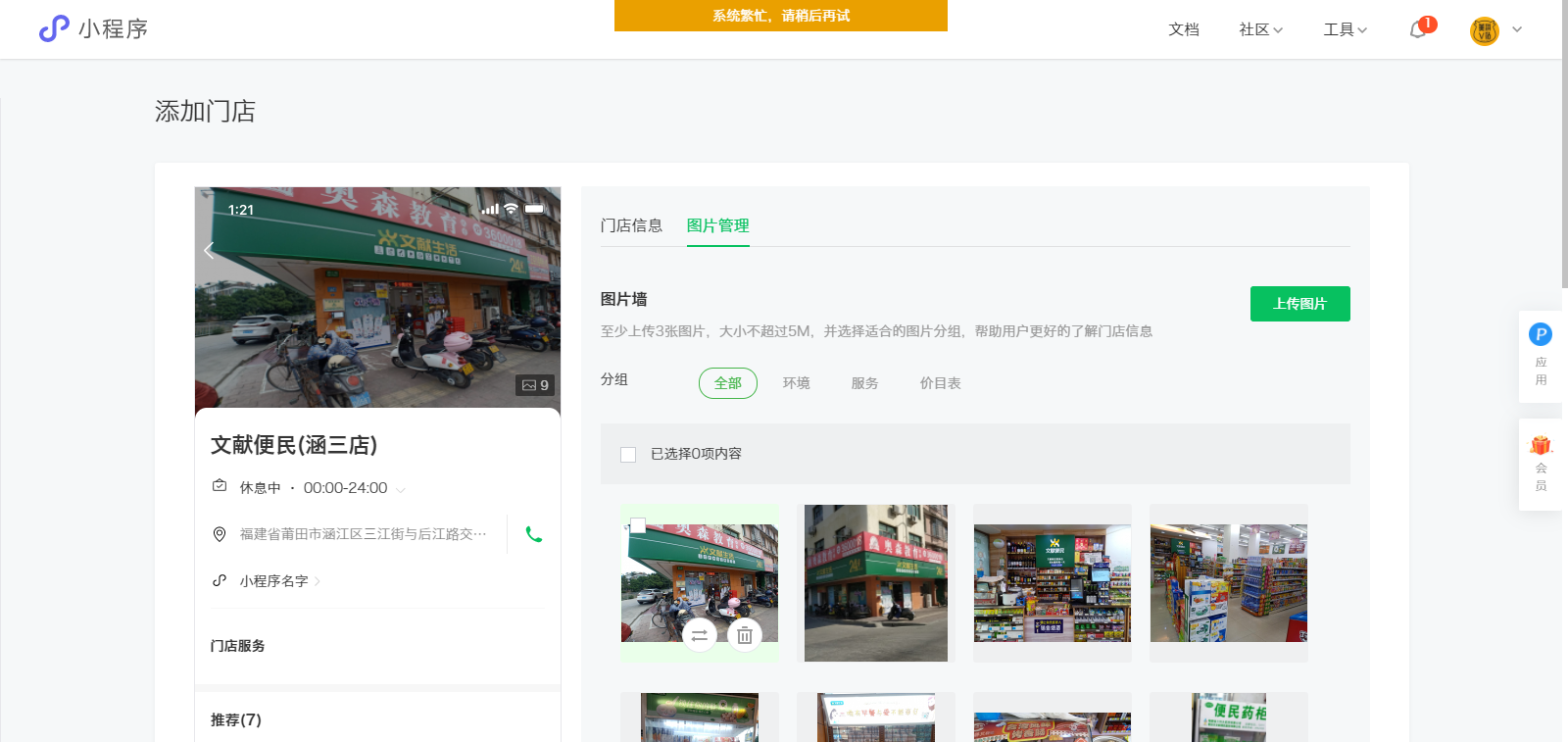Viewport: 1568px width, 742px height.
Task: Click the 已选择0项内容 label
Action: coord(697,454)
